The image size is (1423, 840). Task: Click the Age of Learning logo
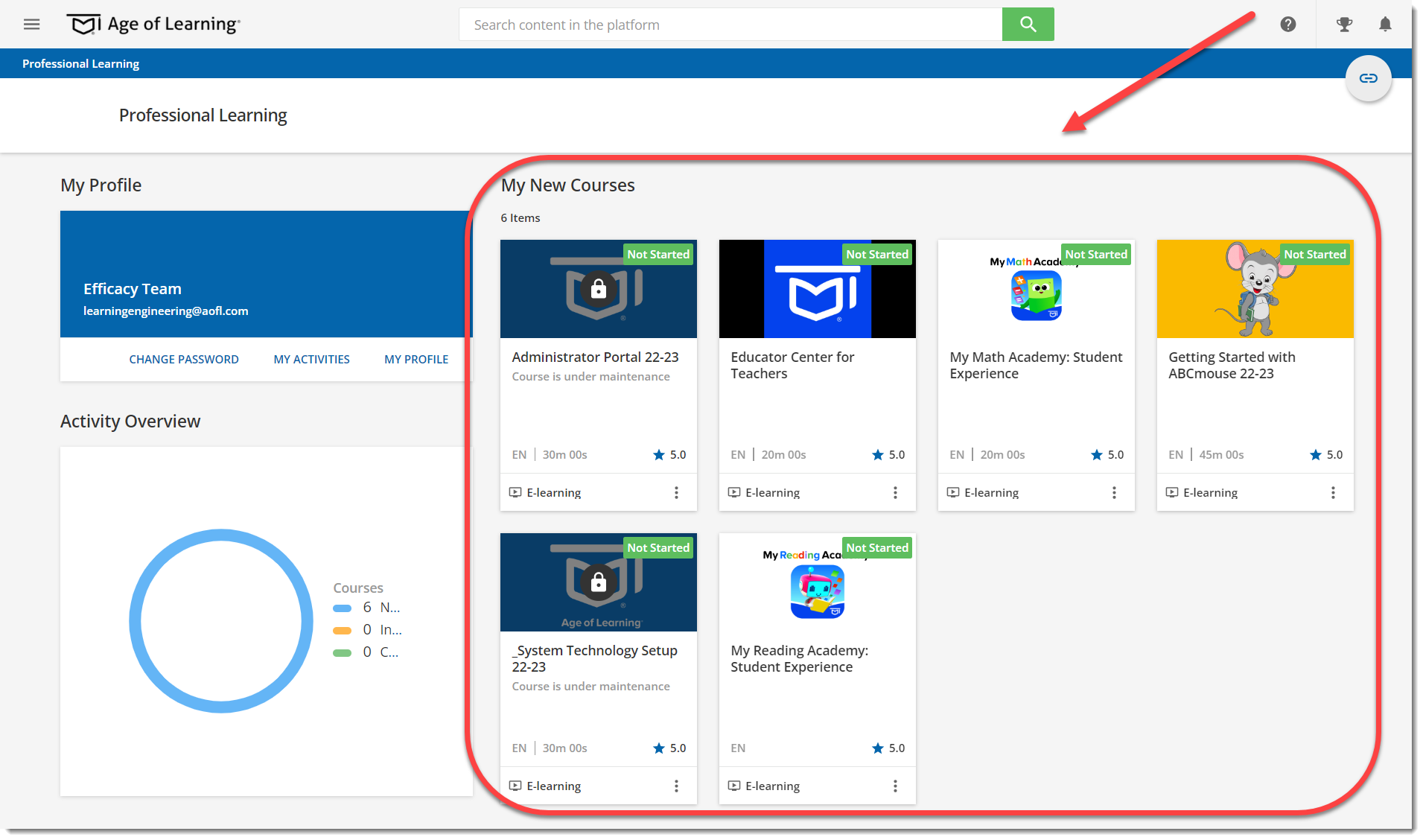[153, 25]
